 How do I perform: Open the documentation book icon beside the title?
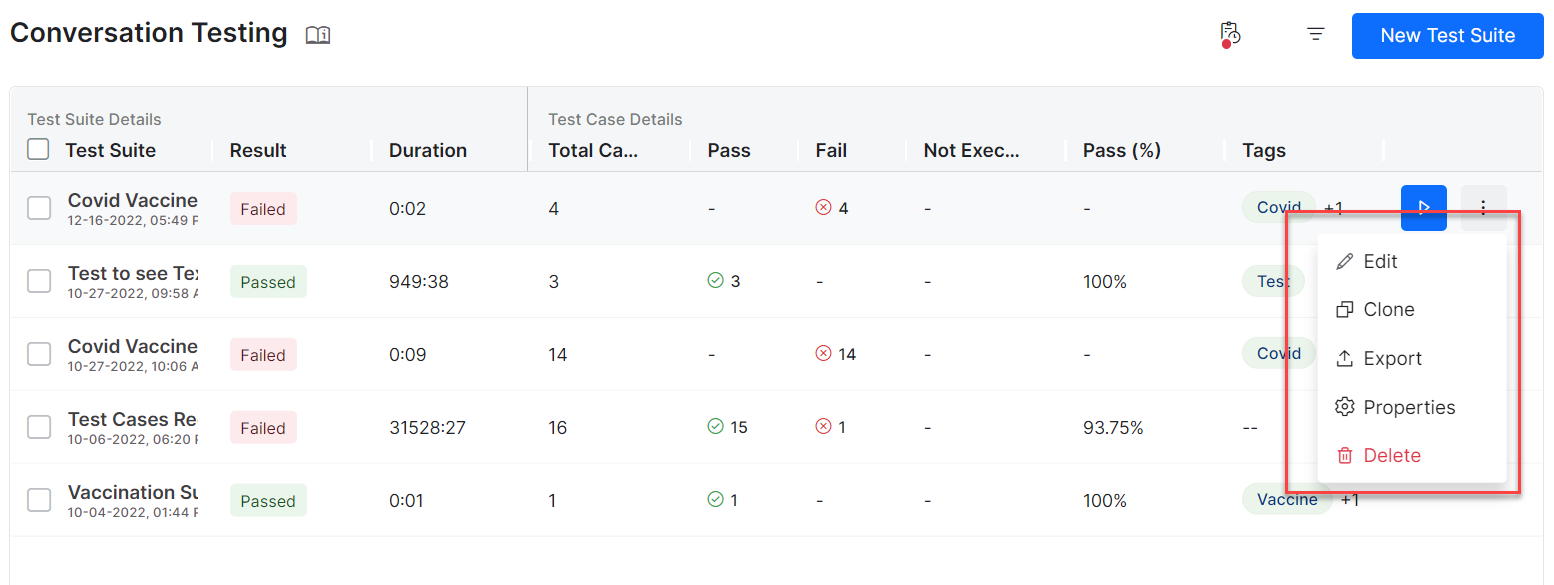click(318, 35)
